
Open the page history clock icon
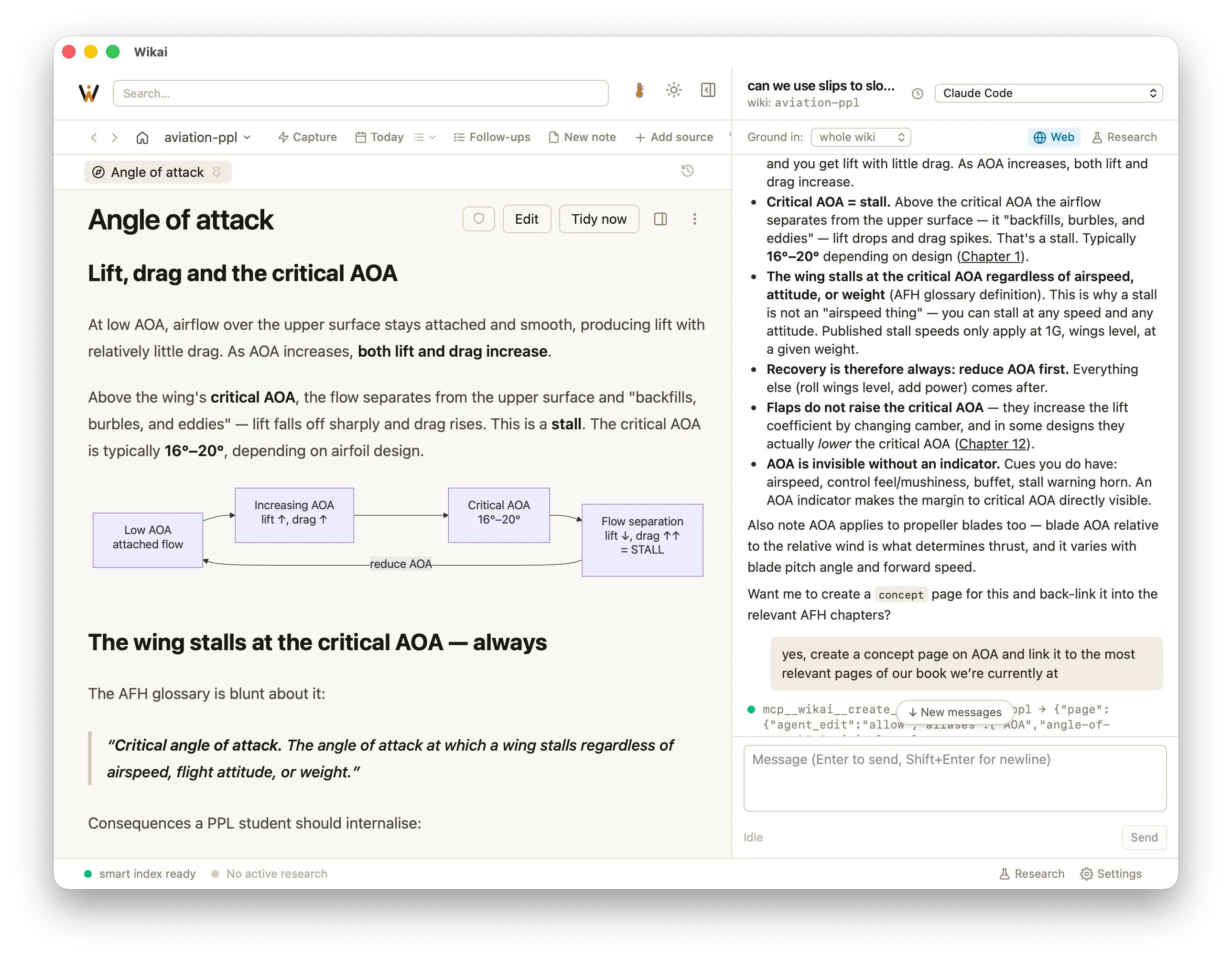pos(687,171)
